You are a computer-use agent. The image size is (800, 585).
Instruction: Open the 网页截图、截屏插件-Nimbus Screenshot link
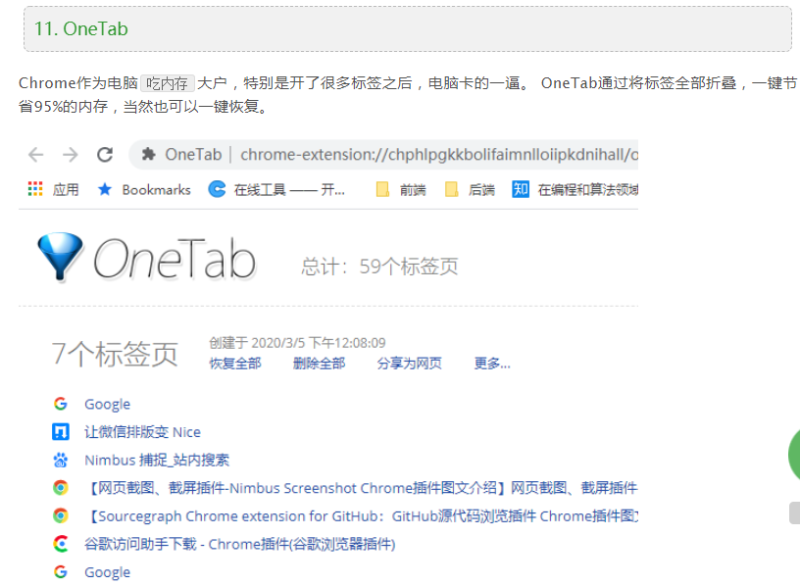[362, 488]
